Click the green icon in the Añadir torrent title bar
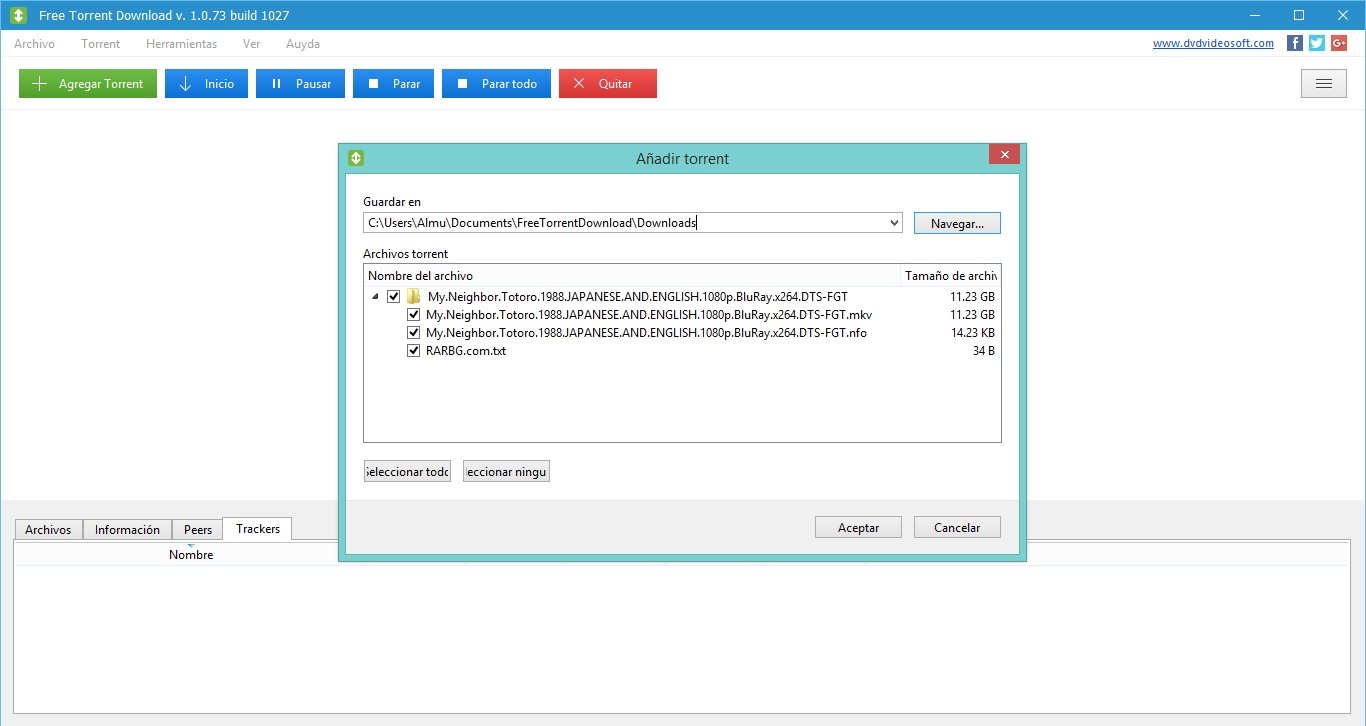This screenshot has height=726, width=1366. pos(357,158)
